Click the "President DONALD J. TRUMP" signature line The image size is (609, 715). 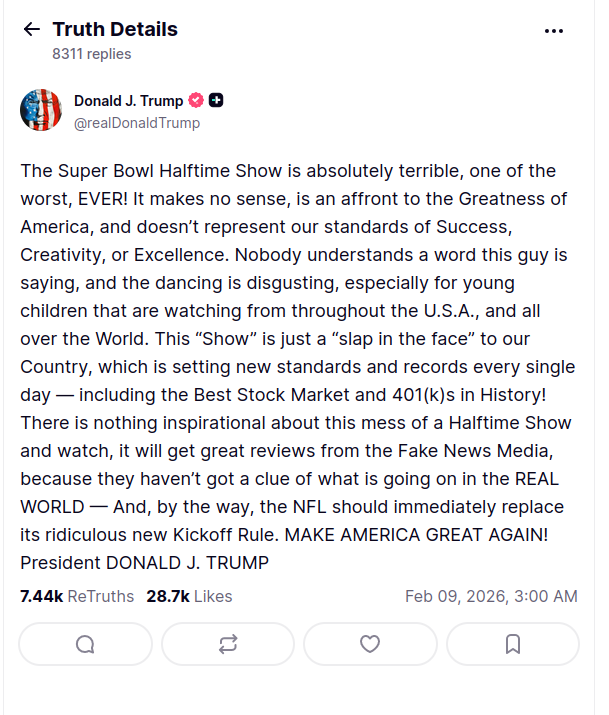click(144, 562)
